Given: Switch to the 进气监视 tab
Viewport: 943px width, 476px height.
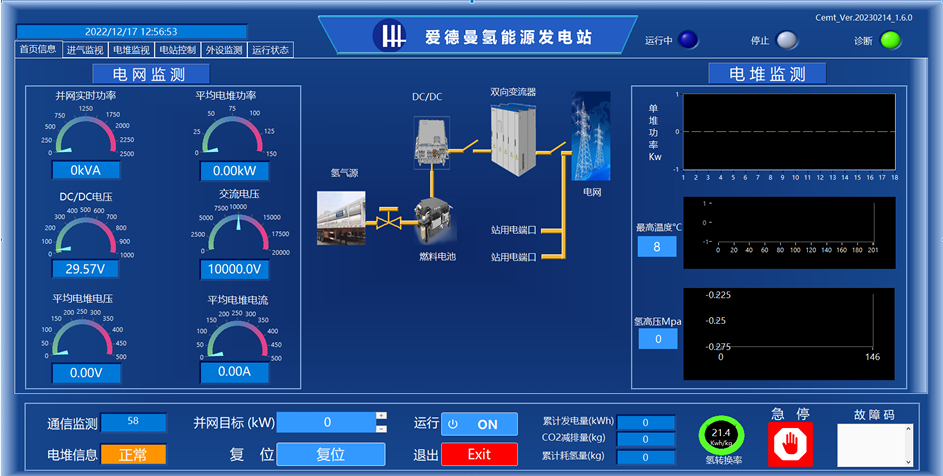Looking at the screenshot, I should coord(85,50).
